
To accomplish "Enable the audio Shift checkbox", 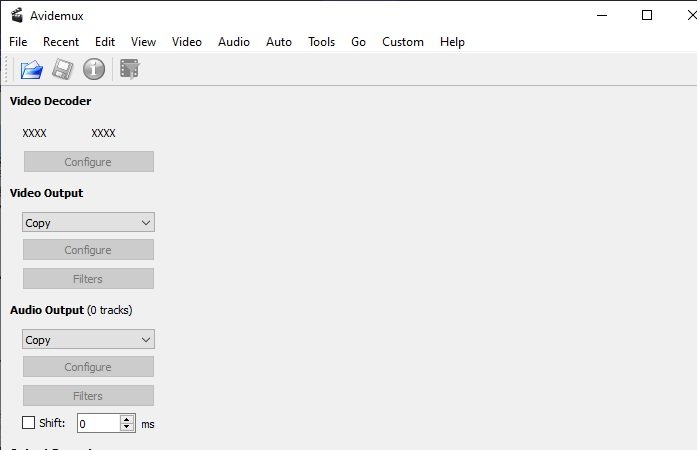I will click(28, 422).
